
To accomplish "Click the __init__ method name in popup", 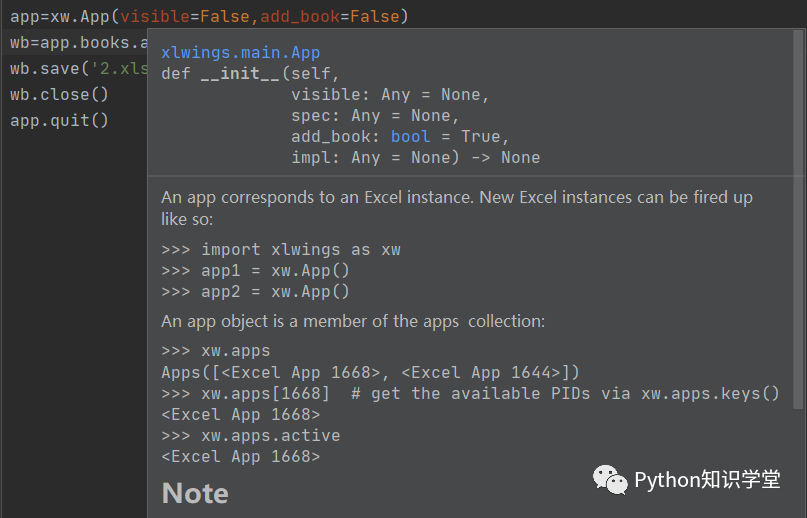I will (240, 74).
